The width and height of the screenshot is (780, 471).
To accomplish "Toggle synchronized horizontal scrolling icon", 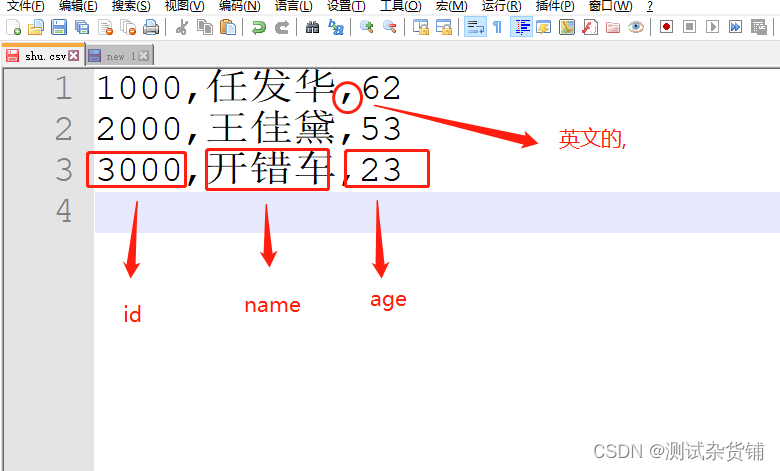I will click(x=444, y=27).
